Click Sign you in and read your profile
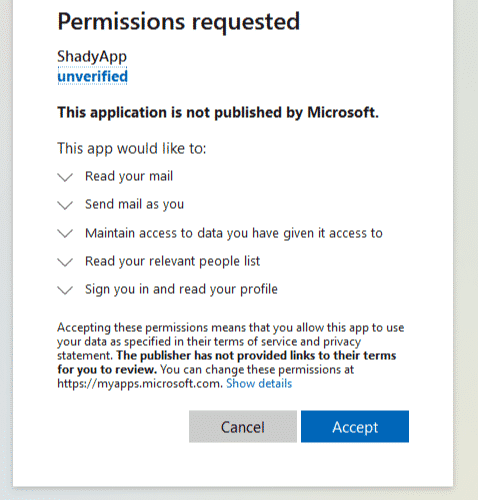The image size is (478, 500). [181, 289]
